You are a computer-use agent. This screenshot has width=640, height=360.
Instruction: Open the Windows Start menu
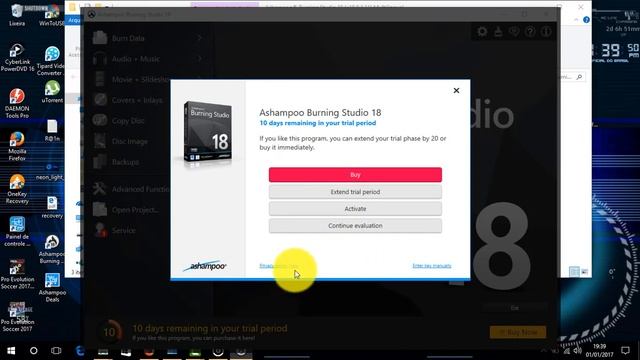11,351
